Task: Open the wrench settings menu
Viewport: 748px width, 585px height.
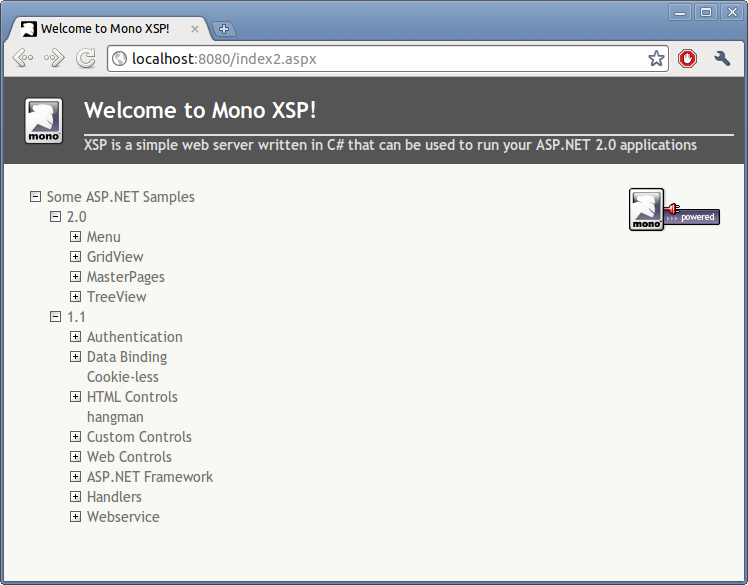Action: tap(722, 59)
